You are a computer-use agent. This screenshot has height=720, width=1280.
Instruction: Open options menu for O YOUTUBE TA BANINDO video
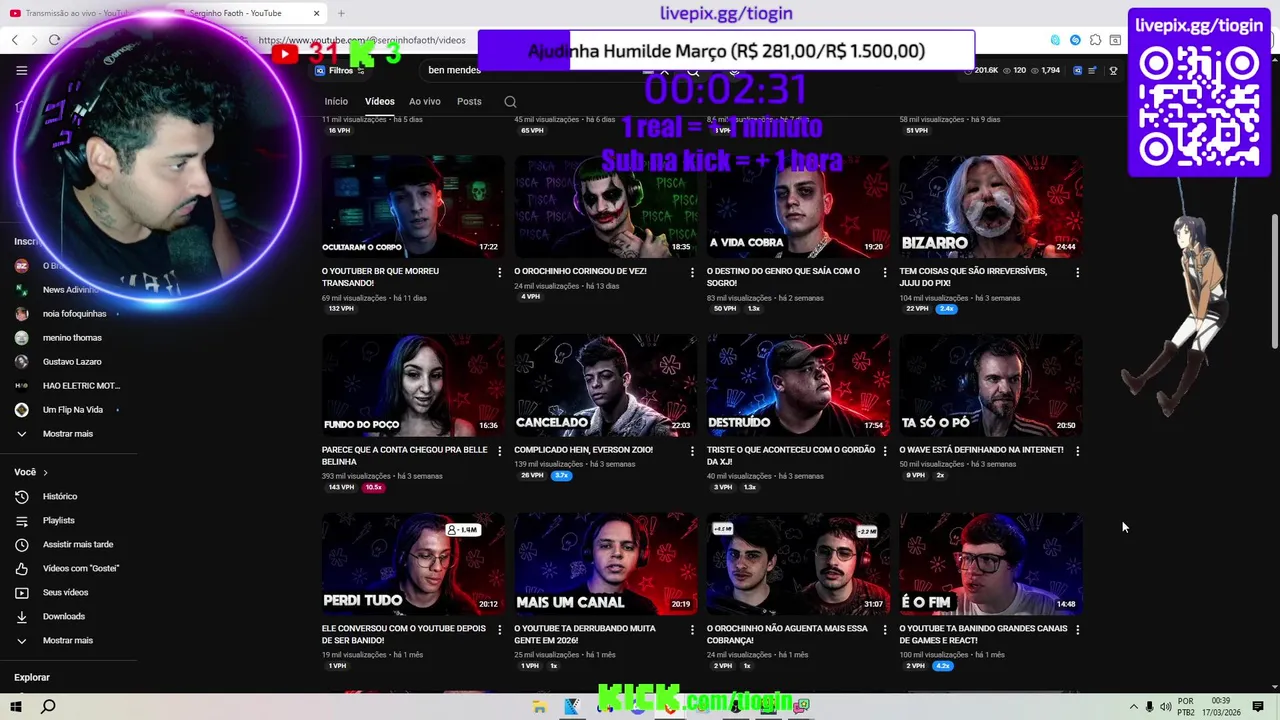click(x=1077, y=630)
